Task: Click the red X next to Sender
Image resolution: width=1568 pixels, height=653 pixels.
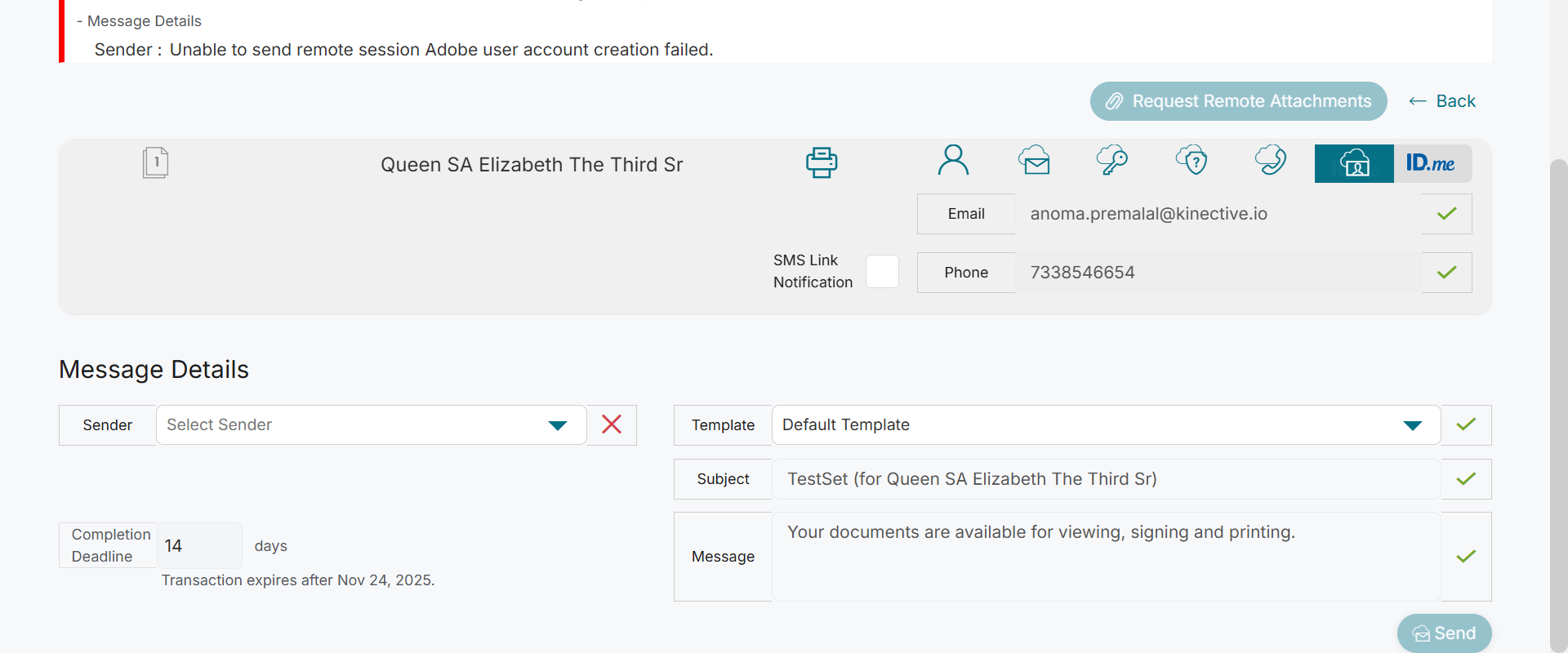Action: tap(612, 424)
